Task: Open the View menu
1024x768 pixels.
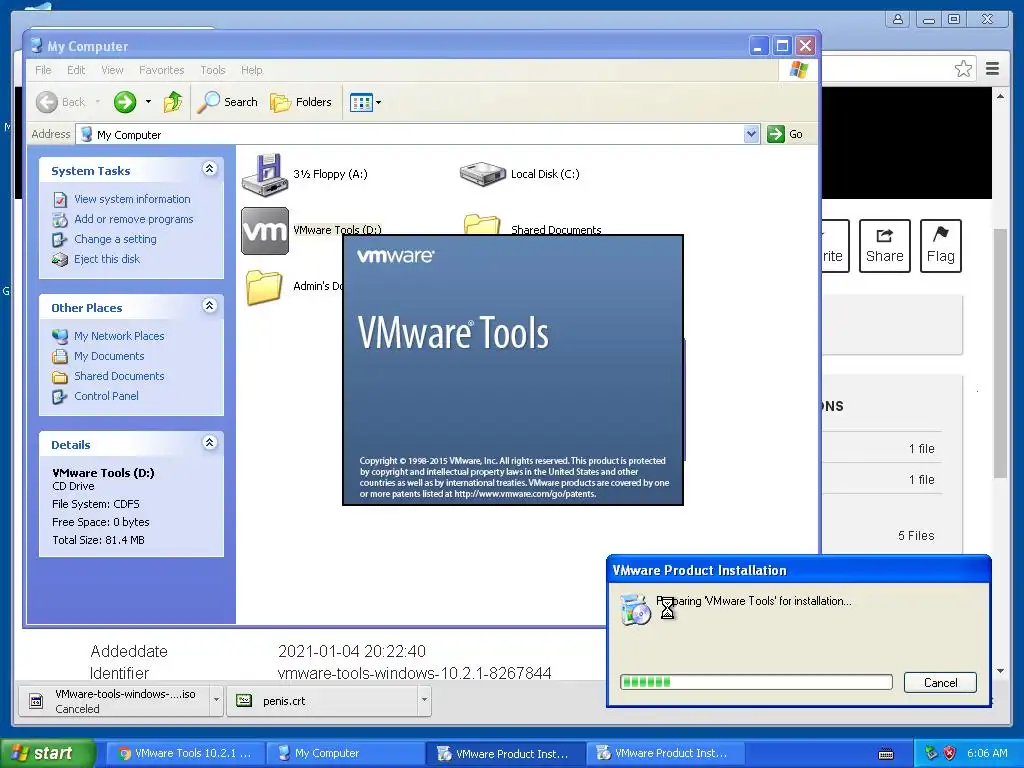Action: point(112,70)
